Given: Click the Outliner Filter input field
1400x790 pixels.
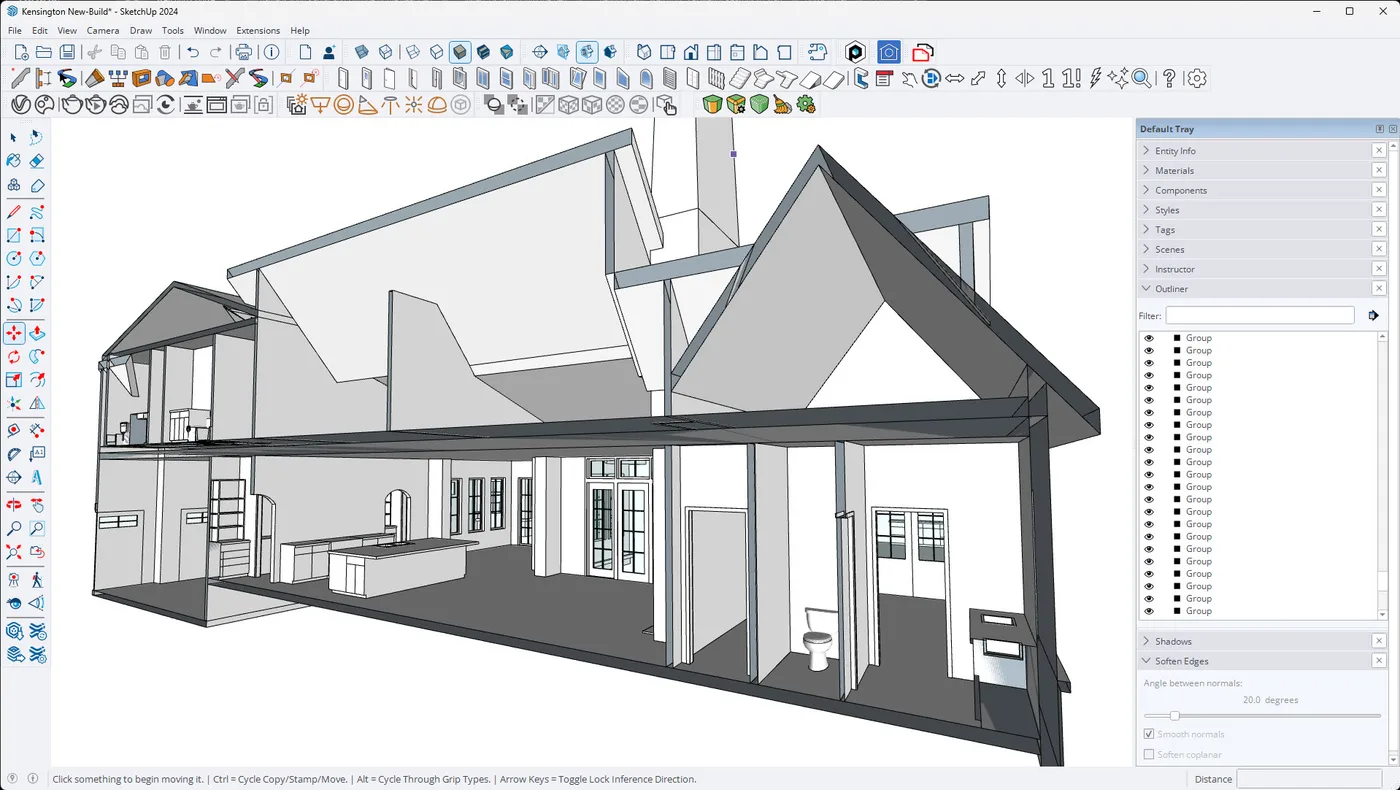Looking at the screenshot, I should [x=1258, y=315].
